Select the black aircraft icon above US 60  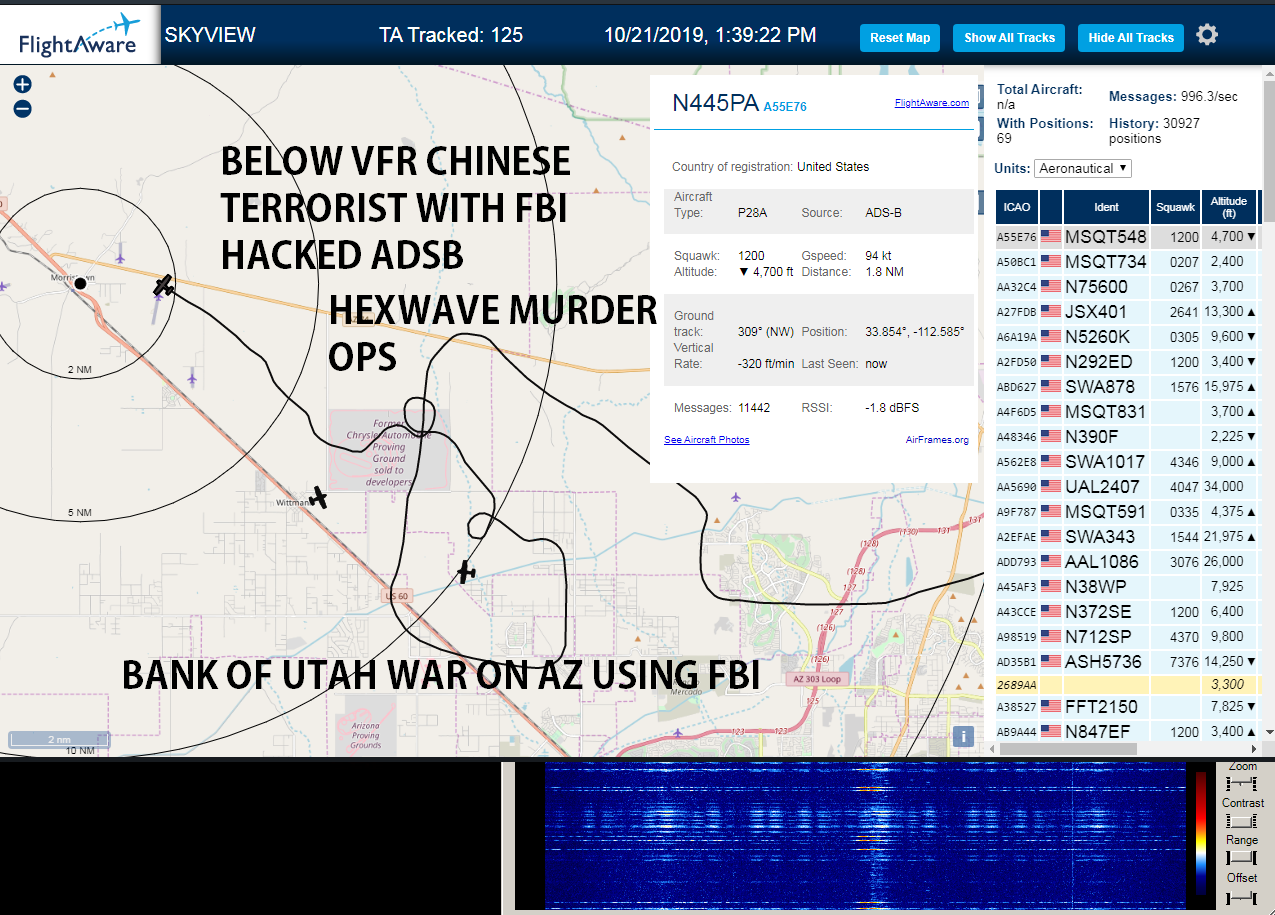pos(465,572)
